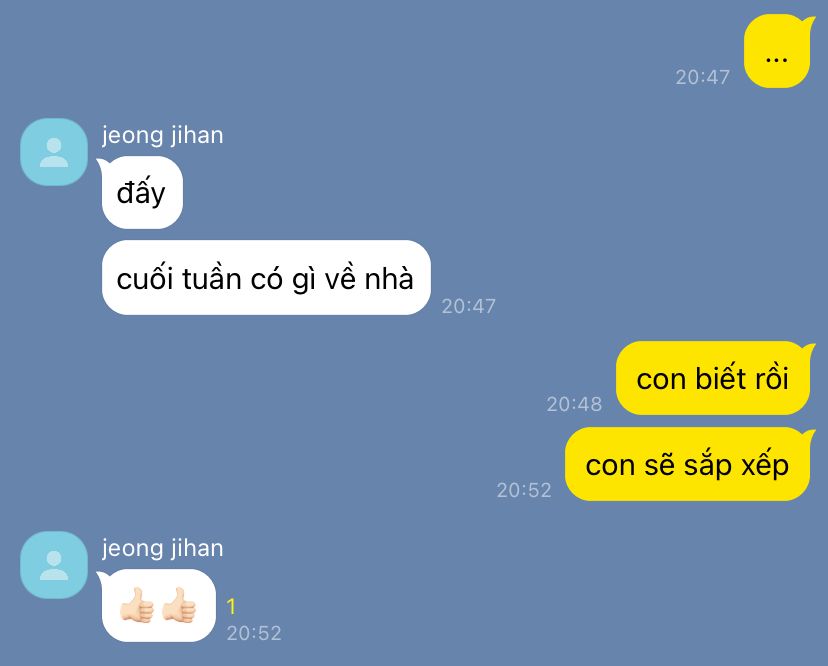Tap the second thumbs-up emoji
The width and height of the screenshot is (828, 666).
(180, 605)
